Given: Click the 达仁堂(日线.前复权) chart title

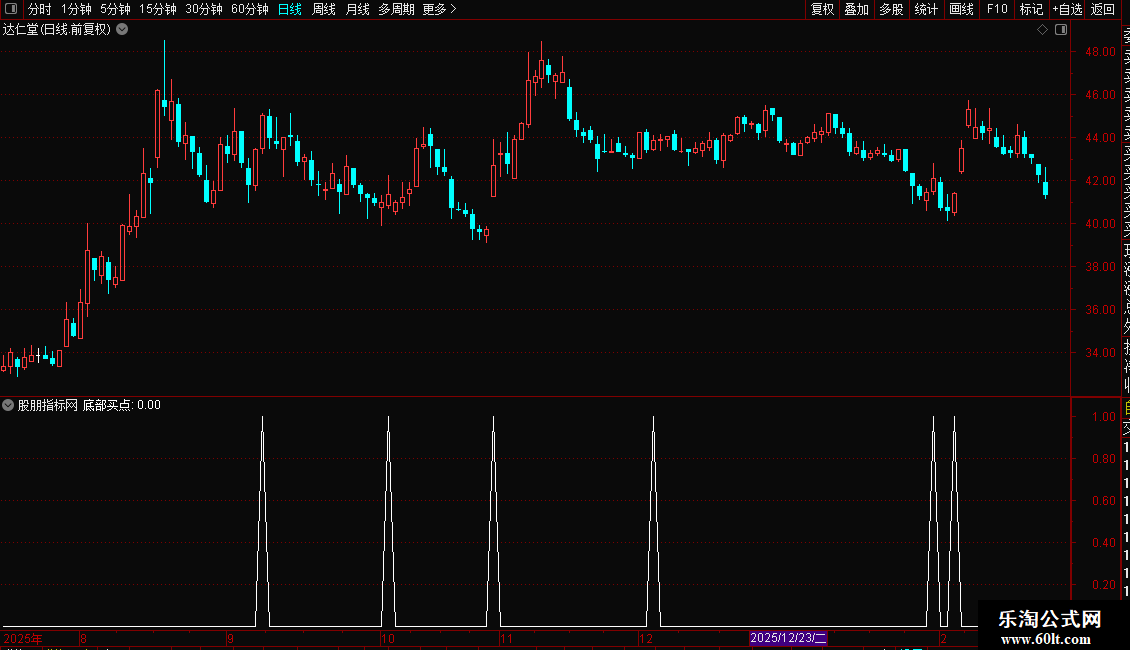Looking at the screenshot, I should (57, 30).
